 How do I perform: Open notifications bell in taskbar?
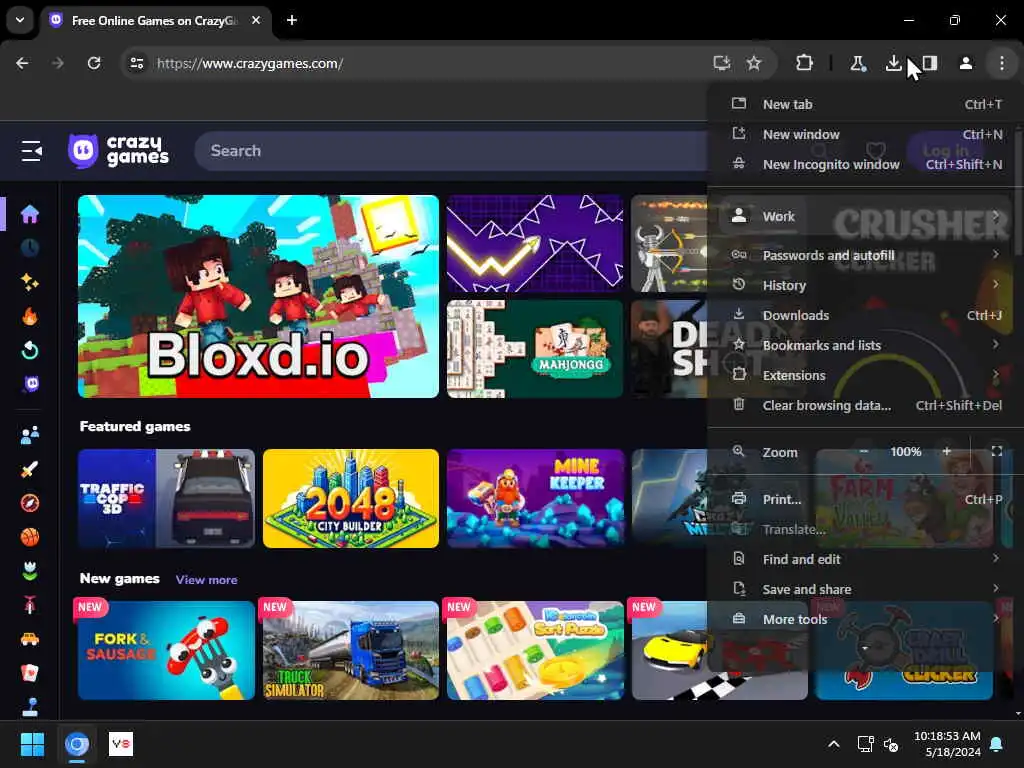(x=997, y=744)
